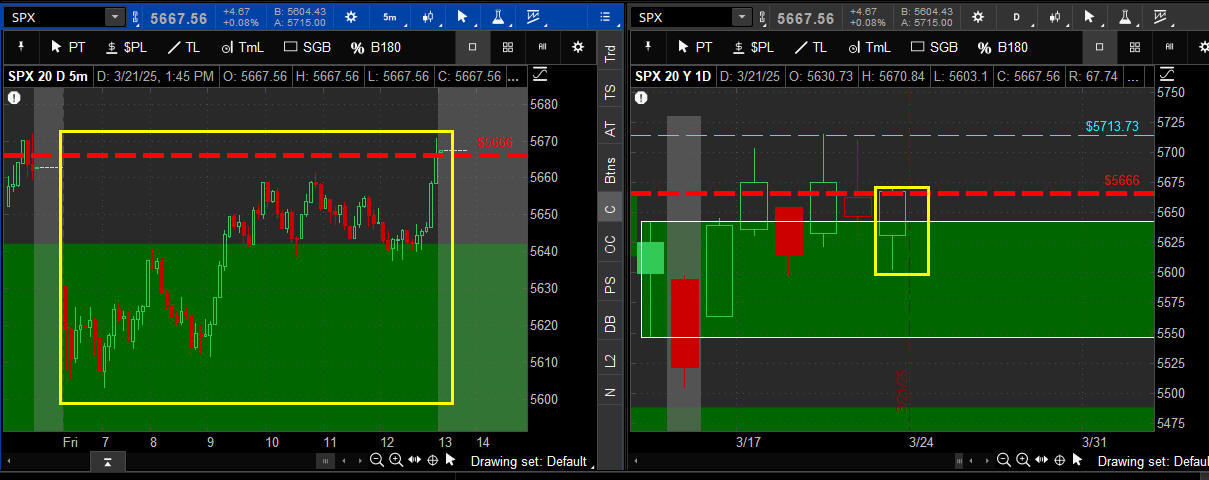Toggle the pin icon on left drawing toolbar
Screen dimensions: 1209x480
tap(21, 47)
